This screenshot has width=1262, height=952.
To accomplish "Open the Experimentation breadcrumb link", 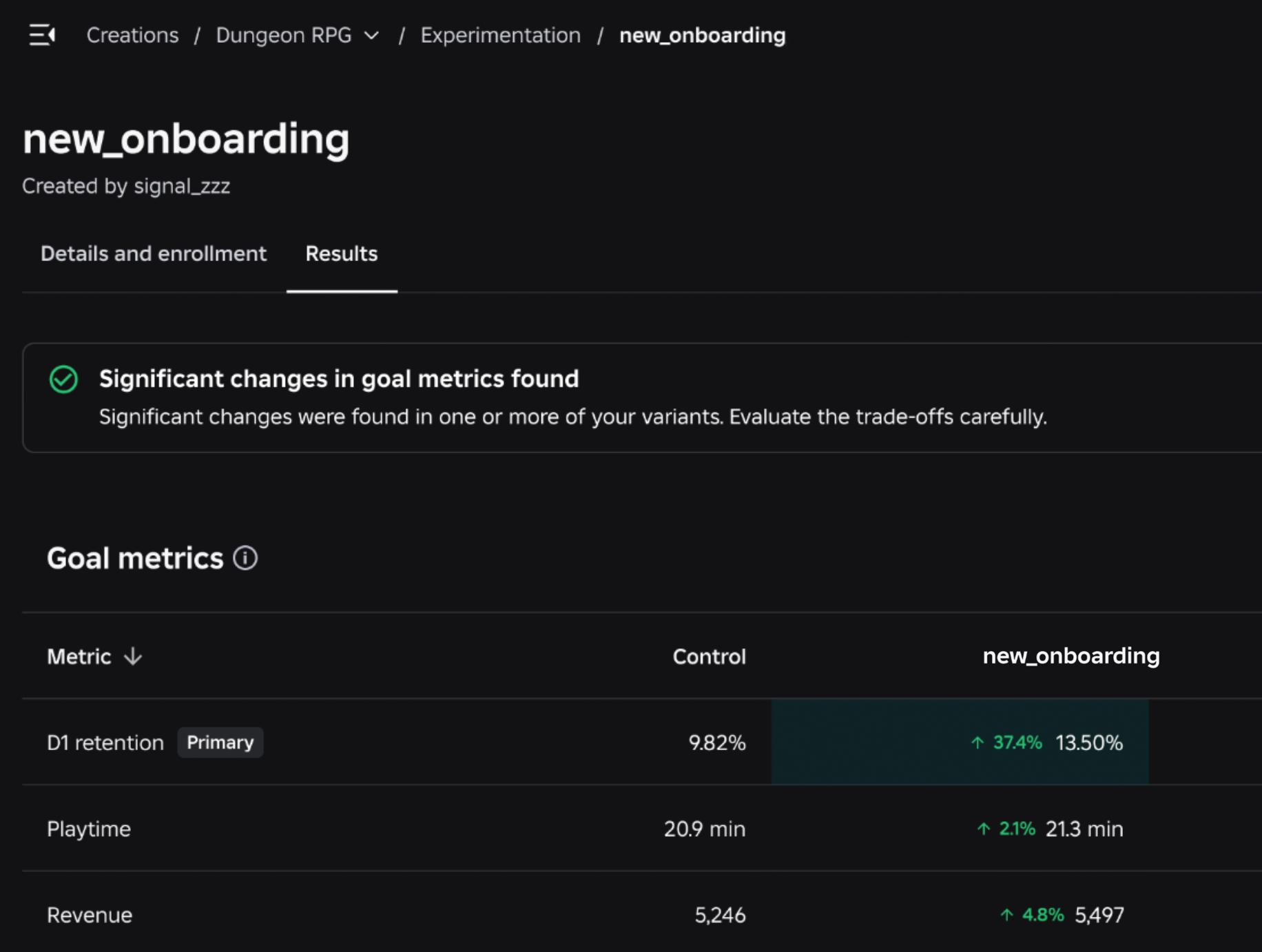I will [x=500, y=35].
